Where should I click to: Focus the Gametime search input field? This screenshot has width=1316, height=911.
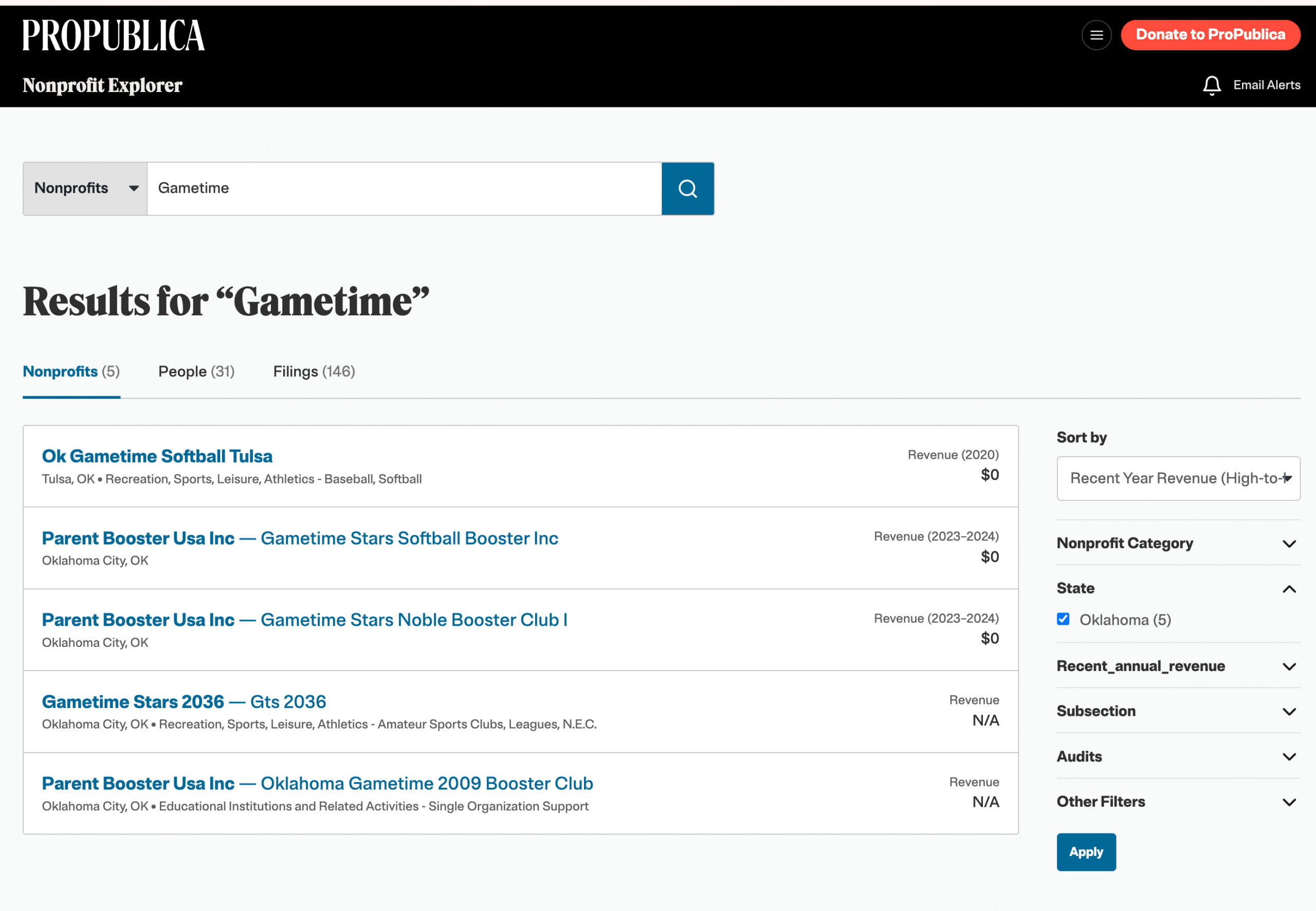(x=404, y=189)
